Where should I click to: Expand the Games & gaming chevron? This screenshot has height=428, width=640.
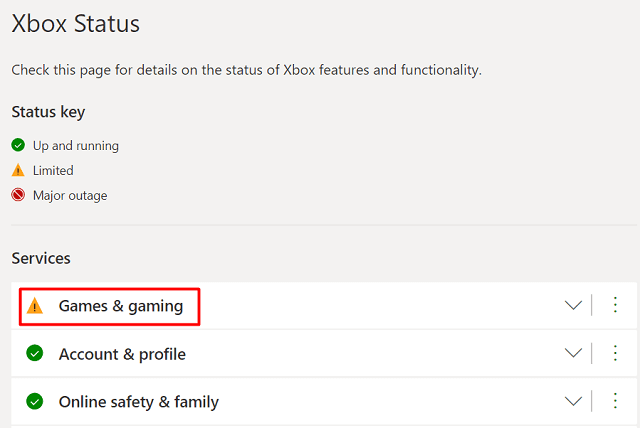tap(573, 305)
